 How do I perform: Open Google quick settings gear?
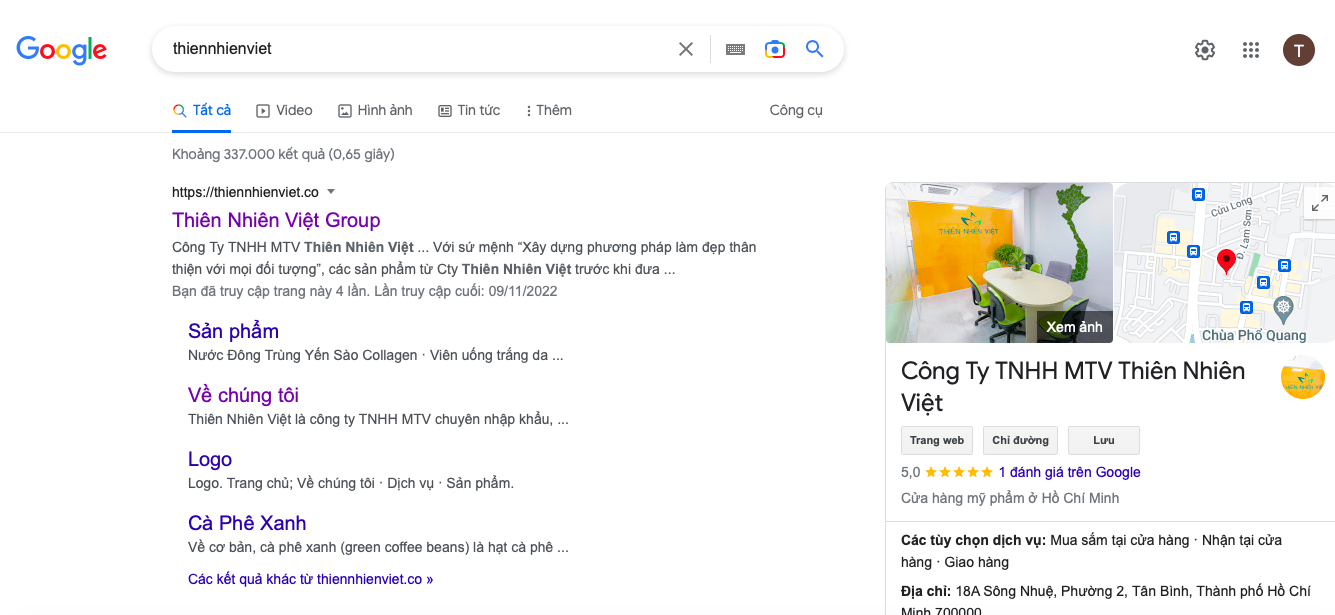click(x=1204, y=49)
